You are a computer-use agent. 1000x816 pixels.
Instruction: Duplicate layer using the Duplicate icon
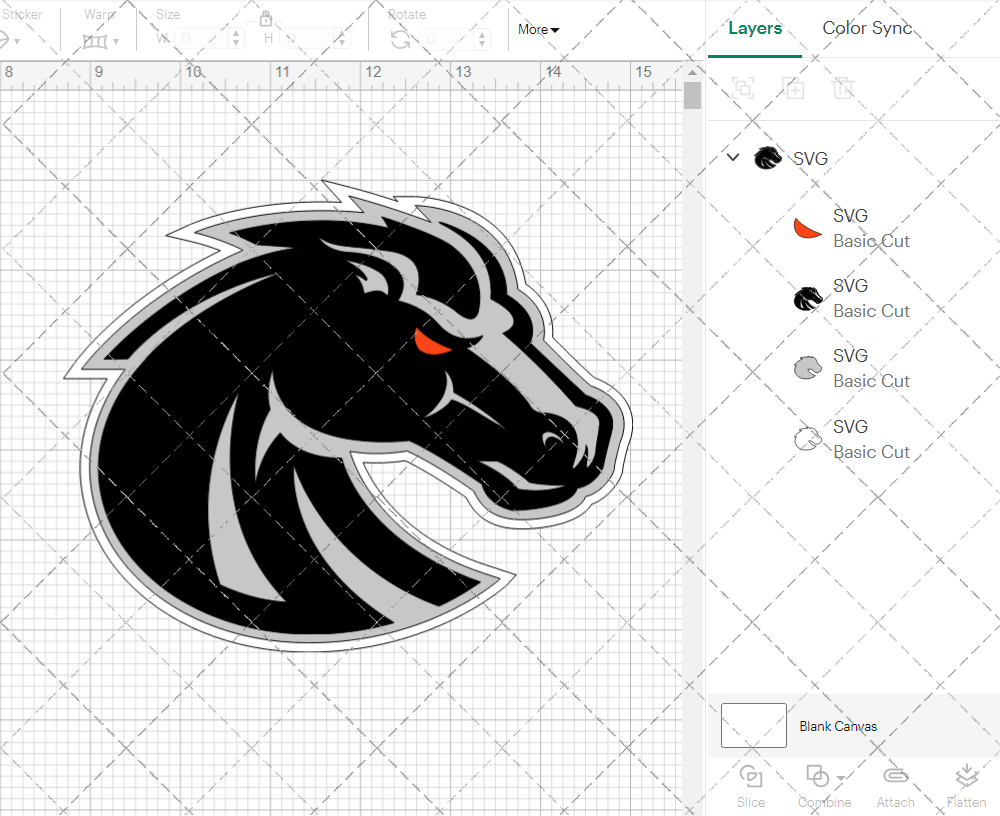pos(794,88)
